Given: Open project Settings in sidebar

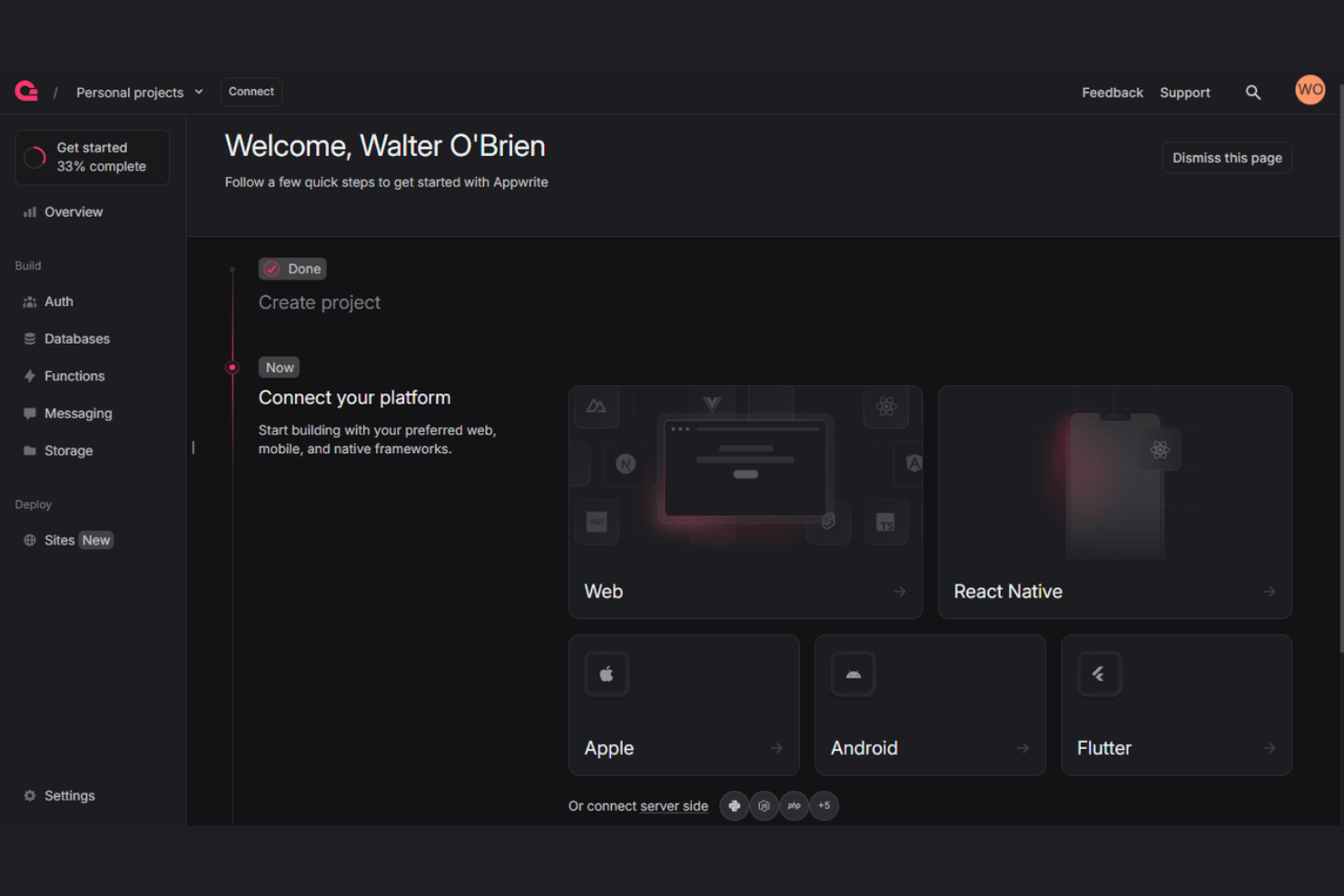Looking at the screenshot, I should click(69, 795).
